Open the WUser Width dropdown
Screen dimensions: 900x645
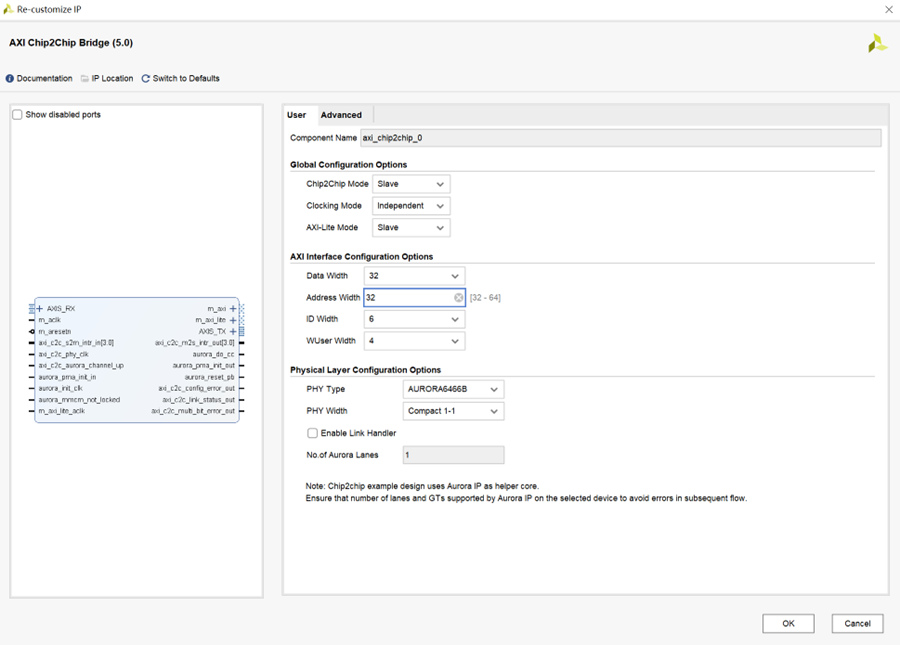coord(414,341)
